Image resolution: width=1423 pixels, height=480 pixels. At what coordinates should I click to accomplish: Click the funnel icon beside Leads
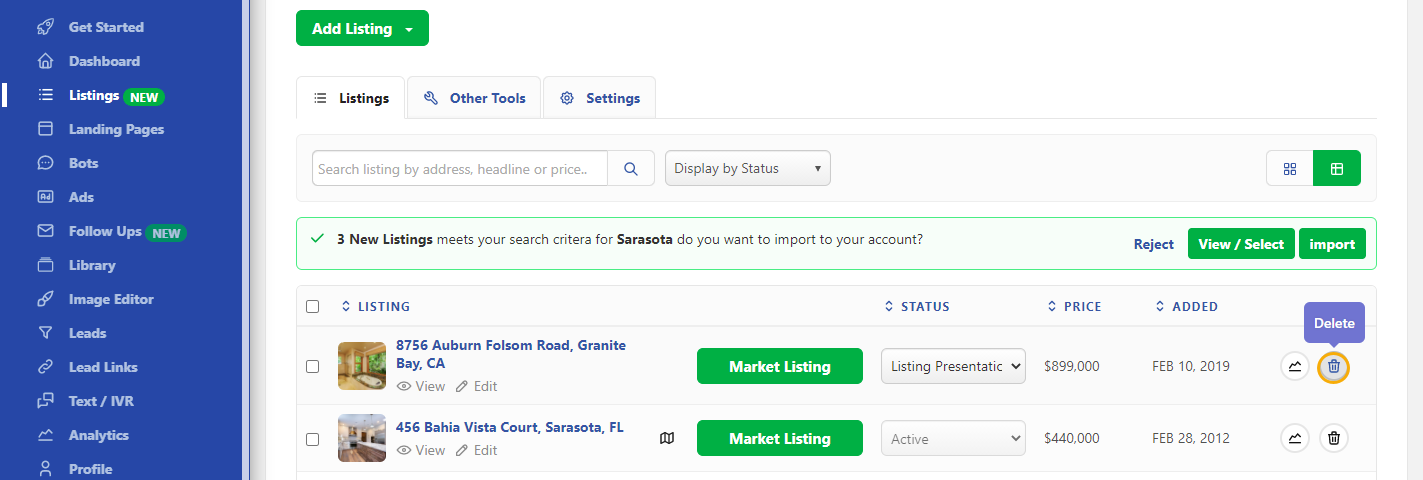(45, 333)
